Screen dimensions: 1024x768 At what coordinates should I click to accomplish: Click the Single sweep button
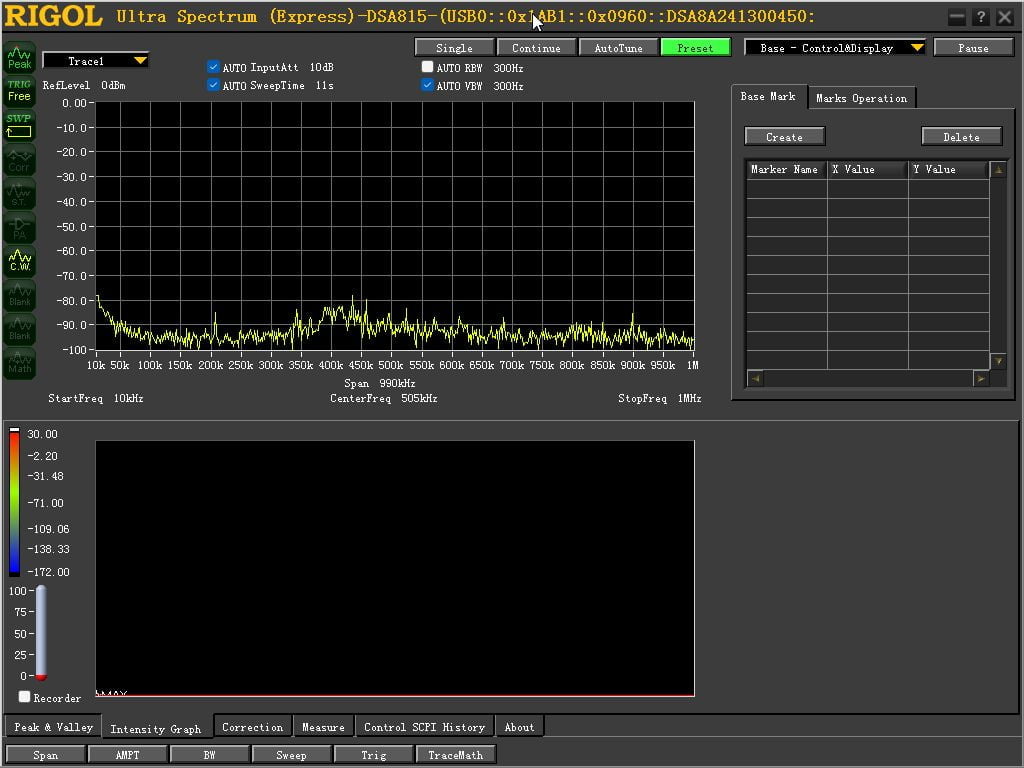click(x=454, y=48)
